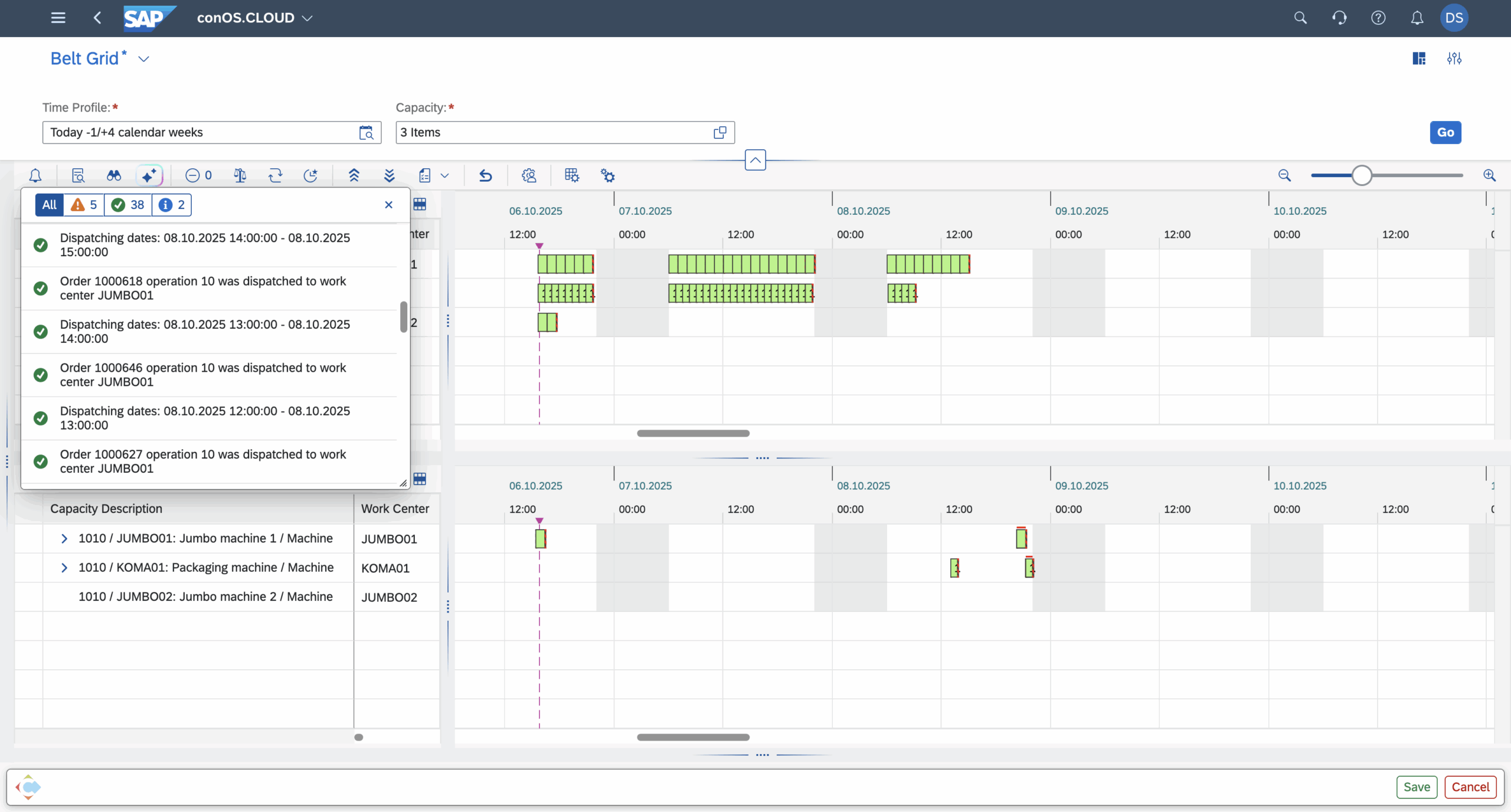
Task: Click the binoculars search icon
Action: point(114,175)
